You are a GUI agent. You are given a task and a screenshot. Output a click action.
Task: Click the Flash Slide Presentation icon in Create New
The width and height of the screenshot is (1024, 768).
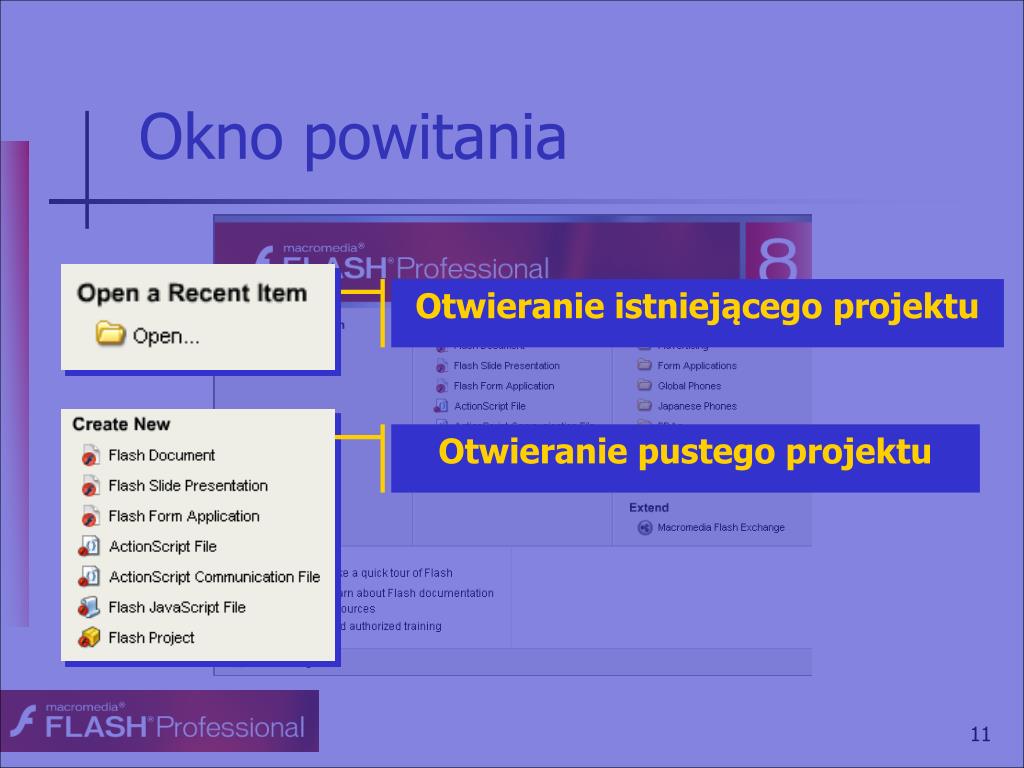(90, 486)
